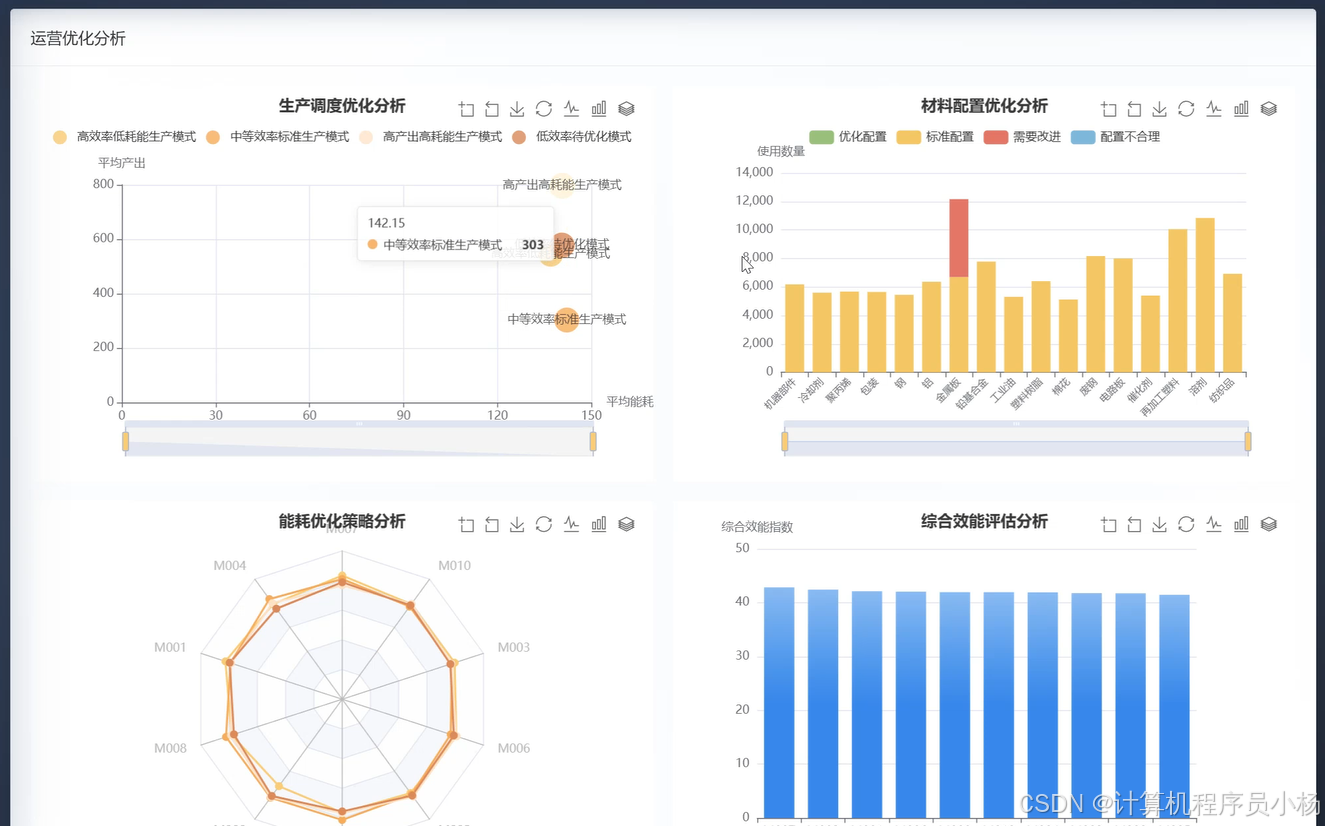Viewport: 1325px width, 826px height.
Task: Hide the 配置不合理 legend series
Action: (x=1115, y=137)
